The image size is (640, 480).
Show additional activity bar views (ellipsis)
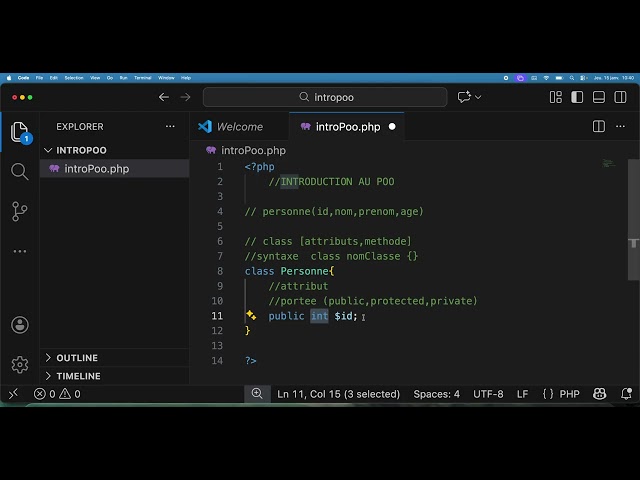[x=20, y=251]
